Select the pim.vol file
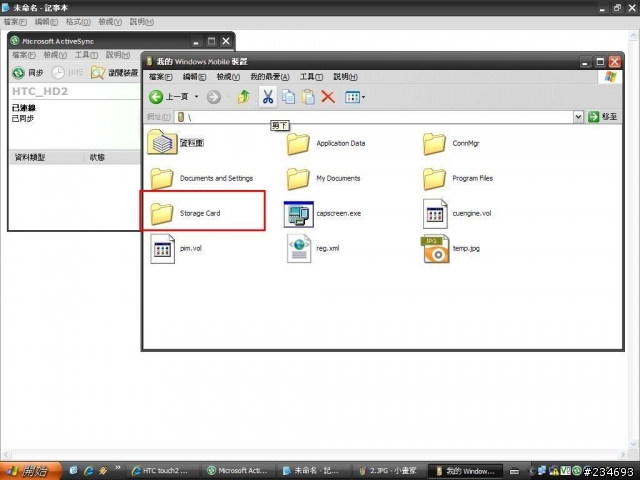This screenshot has height=480, width=640. 176,249
